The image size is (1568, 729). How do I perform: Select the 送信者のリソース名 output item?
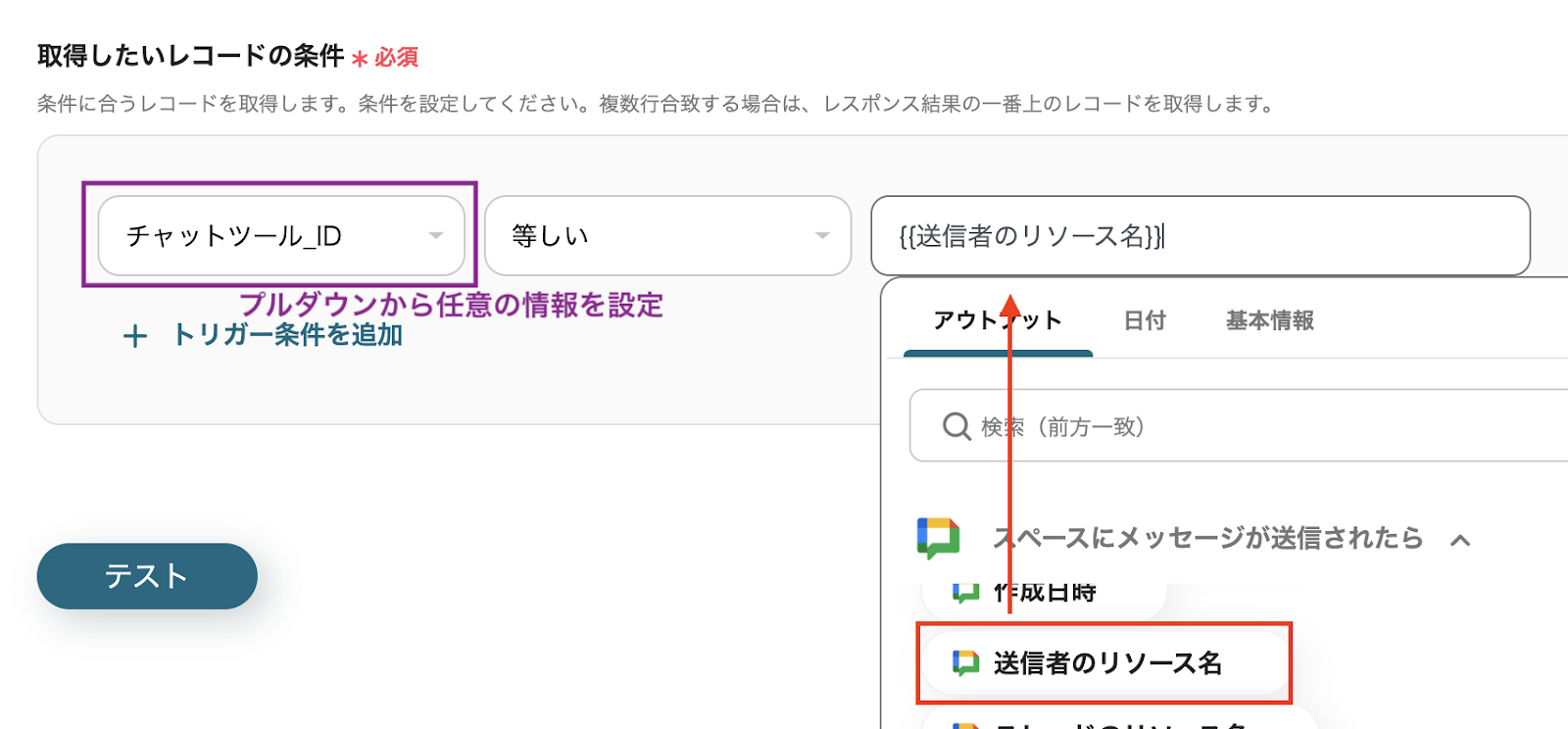point(1106,663)
